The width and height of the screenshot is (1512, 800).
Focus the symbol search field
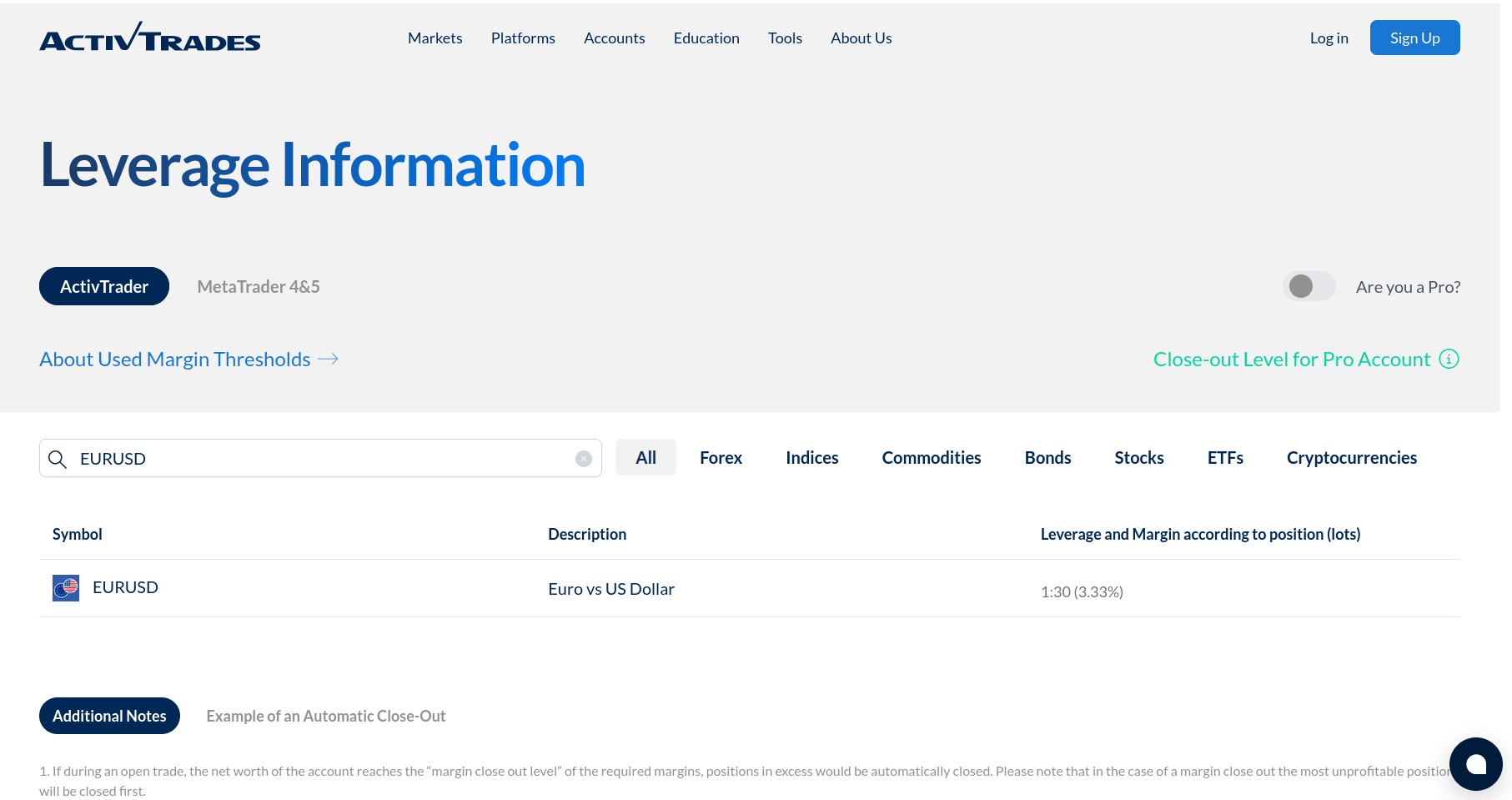point(320,458)
